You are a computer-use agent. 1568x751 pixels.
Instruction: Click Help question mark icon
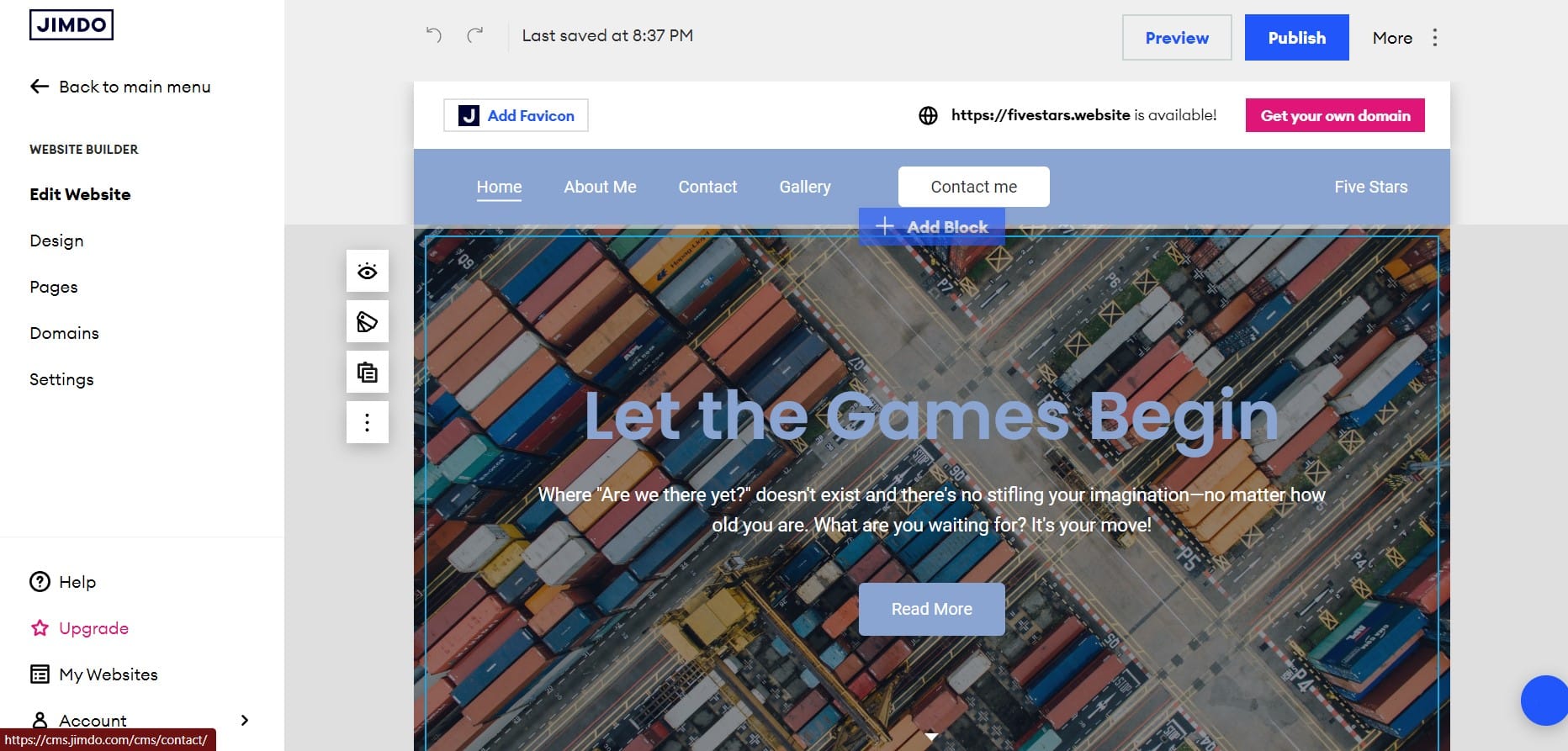pyautogui.click(x=40, y=582)
